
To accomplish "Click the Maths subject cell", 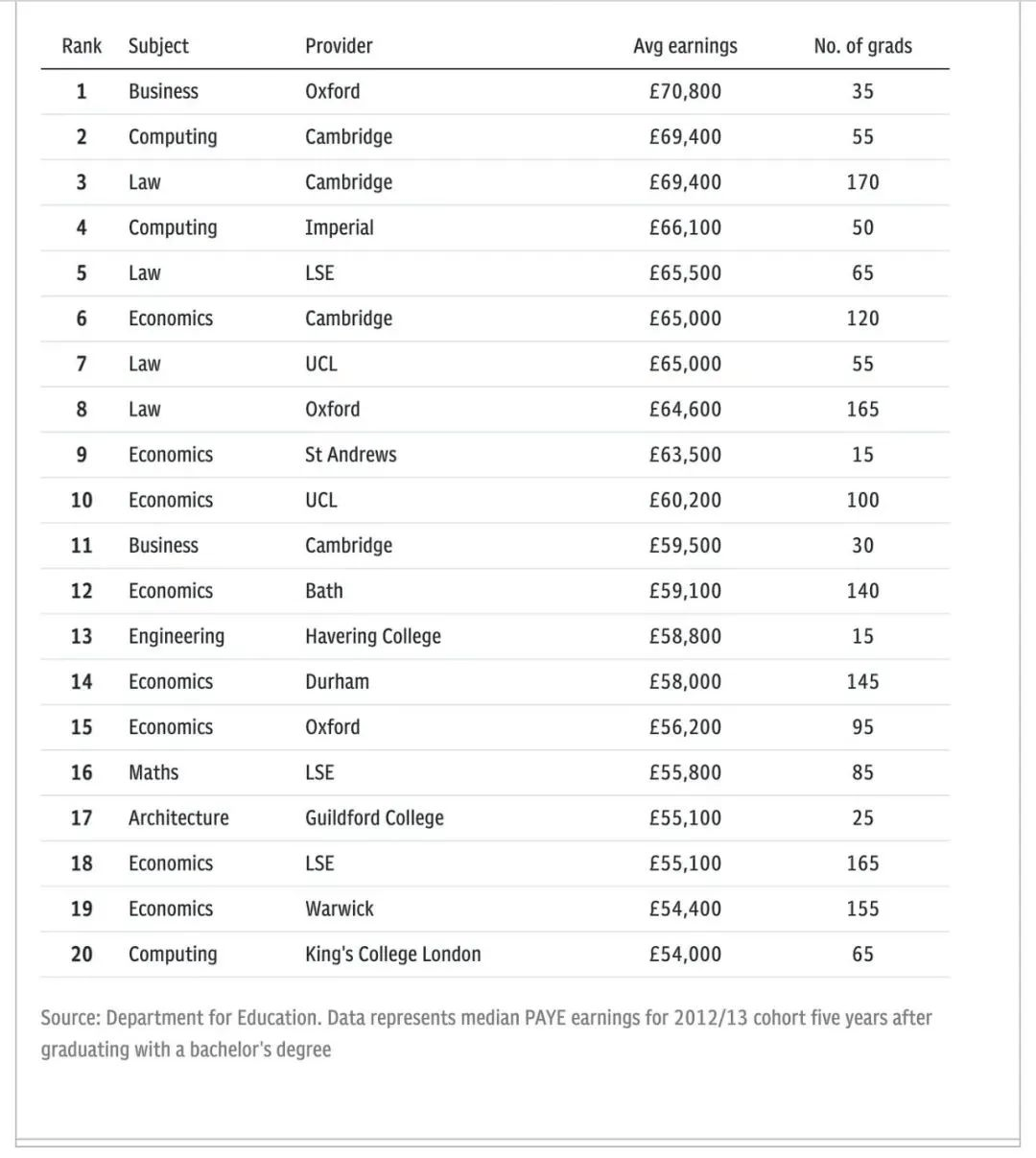I will (153, 772).
